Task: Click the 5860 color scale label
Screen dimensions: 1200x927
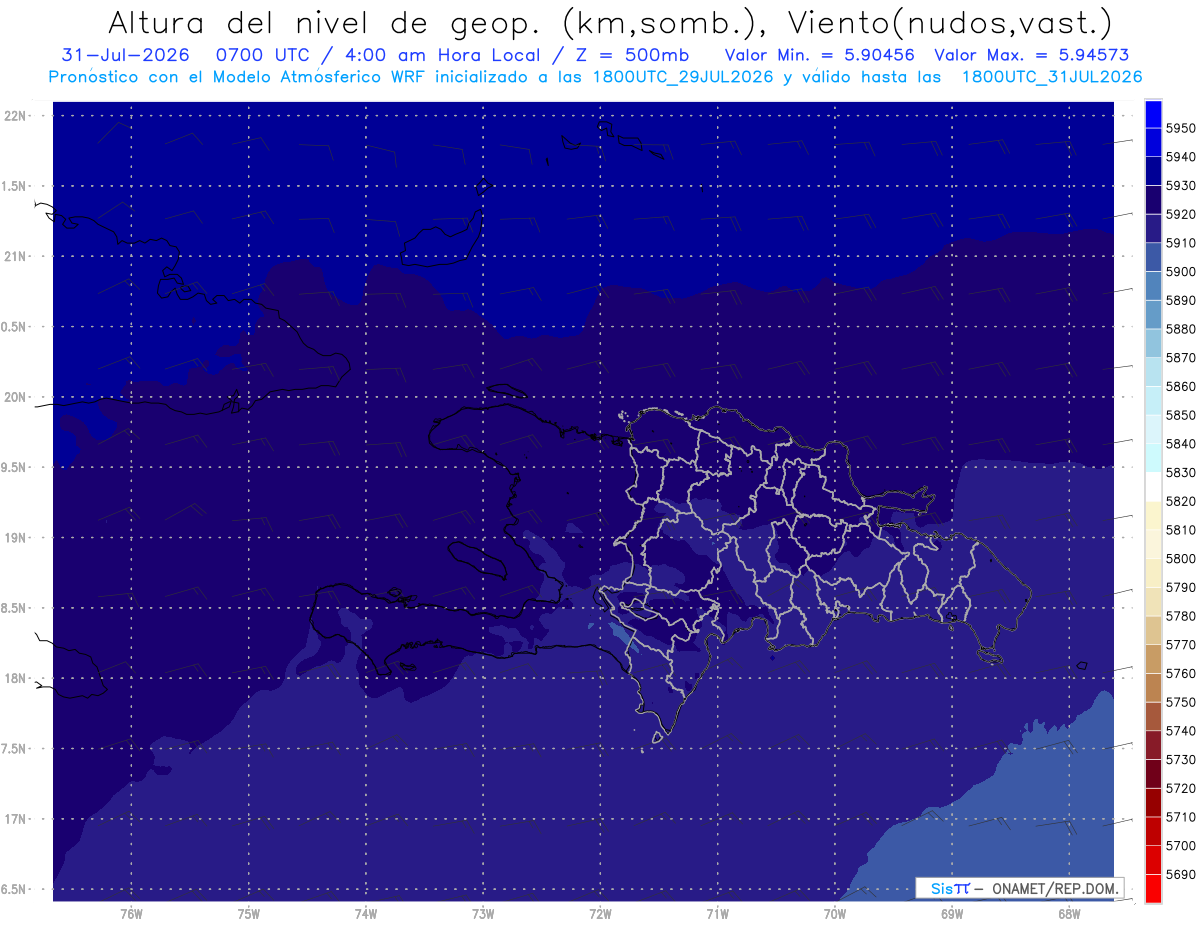Action: point(1181,386)
